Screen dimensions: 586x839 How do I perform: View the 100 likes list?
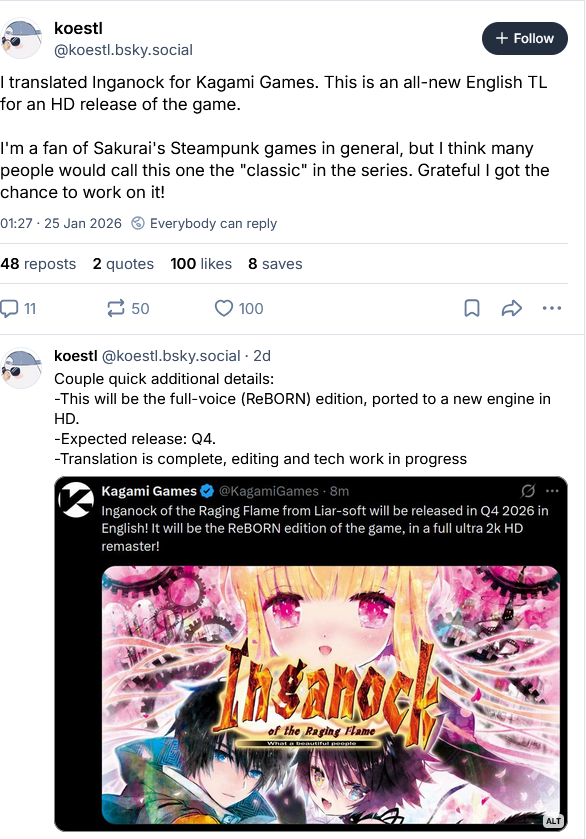[201, 264]
